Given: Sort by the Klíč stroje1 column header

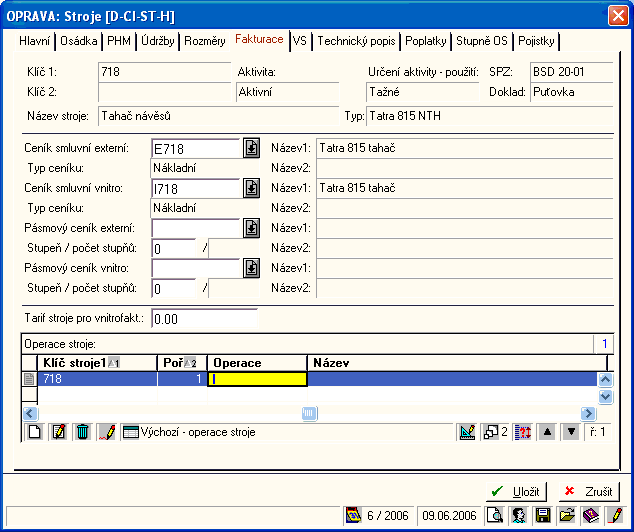Looking at the screenshot, I should point(97,363).
